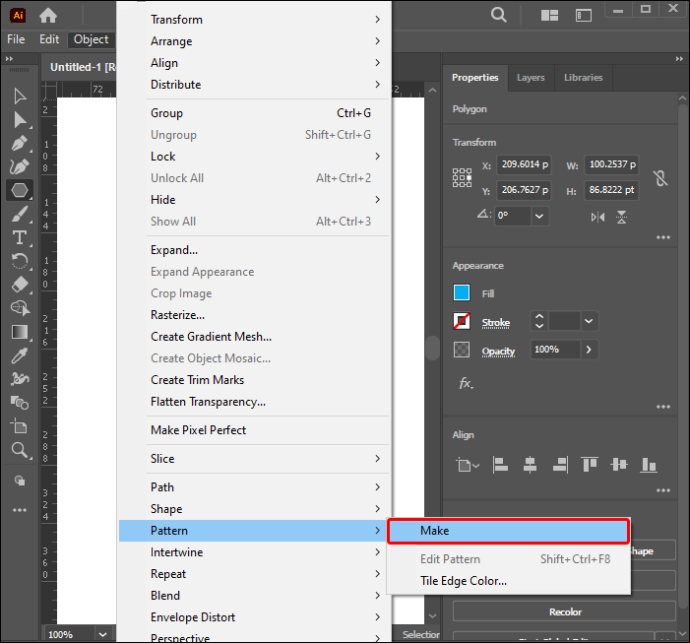Screen dimensions: 690x643
Task: Toggle constrain width and height proportions
Action: 660,178
